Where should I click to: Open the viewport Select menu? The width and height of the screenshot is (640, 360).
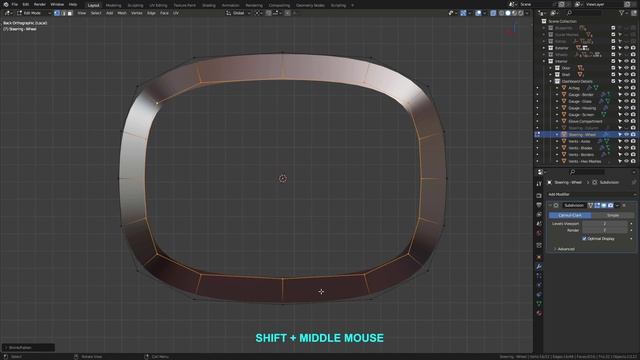(96, 13)
